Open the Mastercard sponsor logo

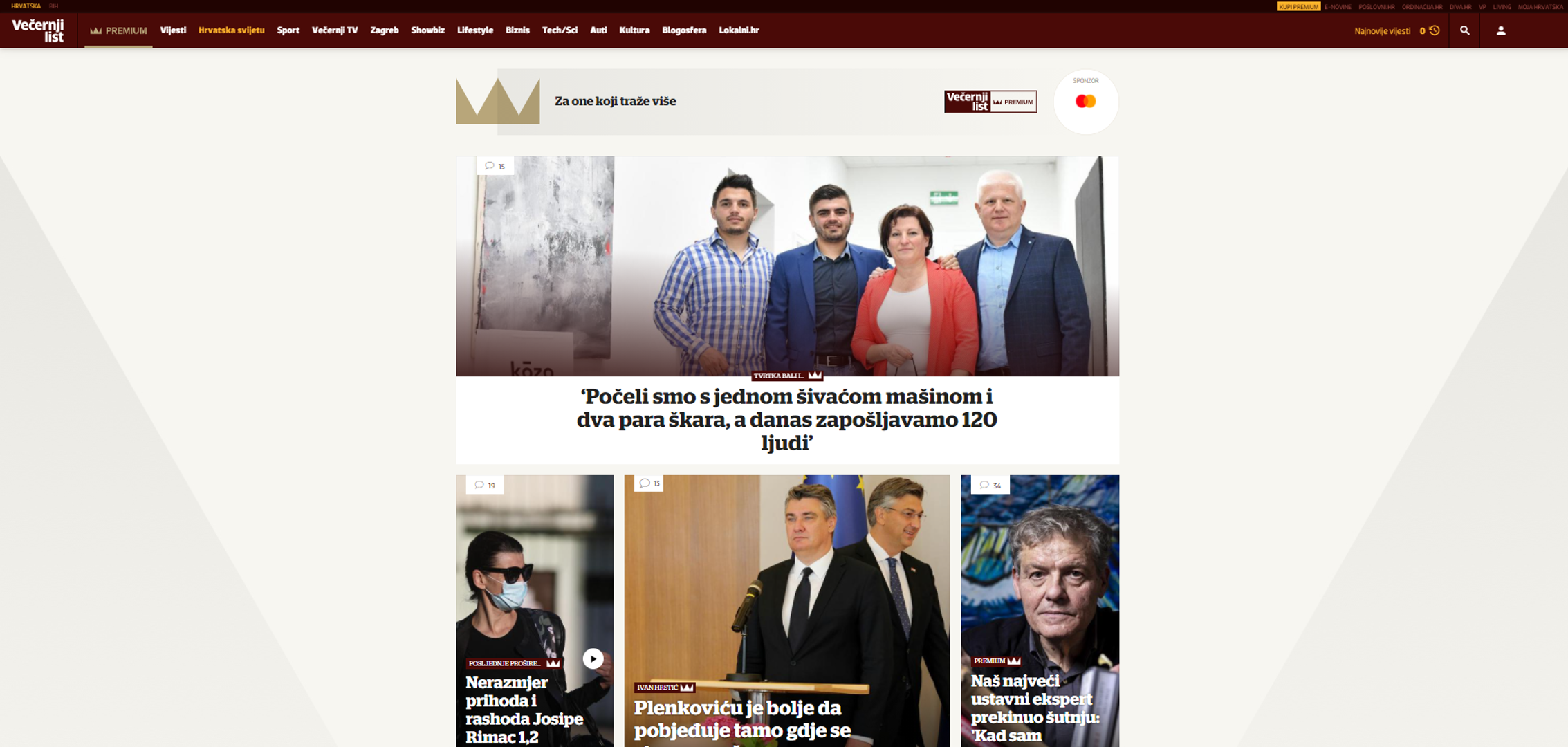pos(1085,102)
